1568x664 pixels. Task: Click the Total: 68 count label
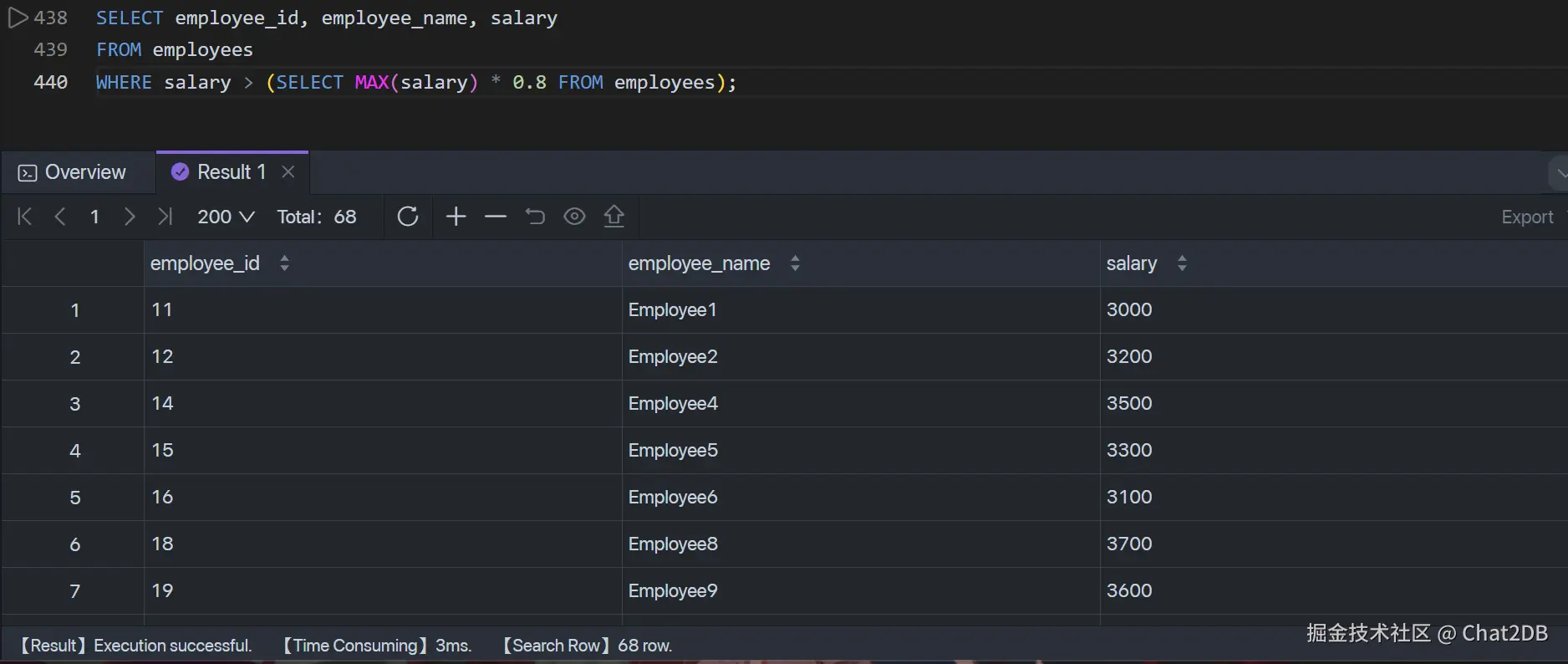click(317, 217)
